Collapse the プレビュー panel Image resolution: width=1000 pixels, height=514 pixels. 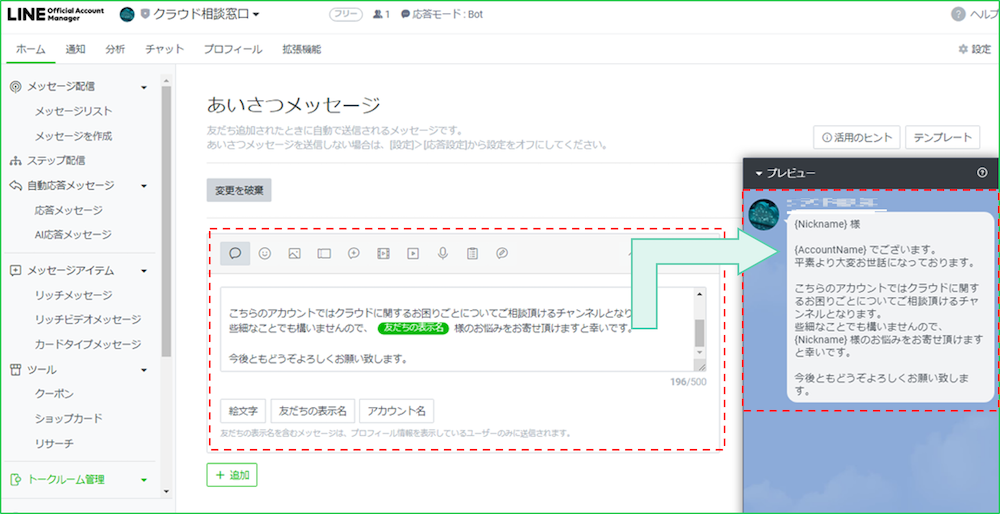(x=759, y=173)
